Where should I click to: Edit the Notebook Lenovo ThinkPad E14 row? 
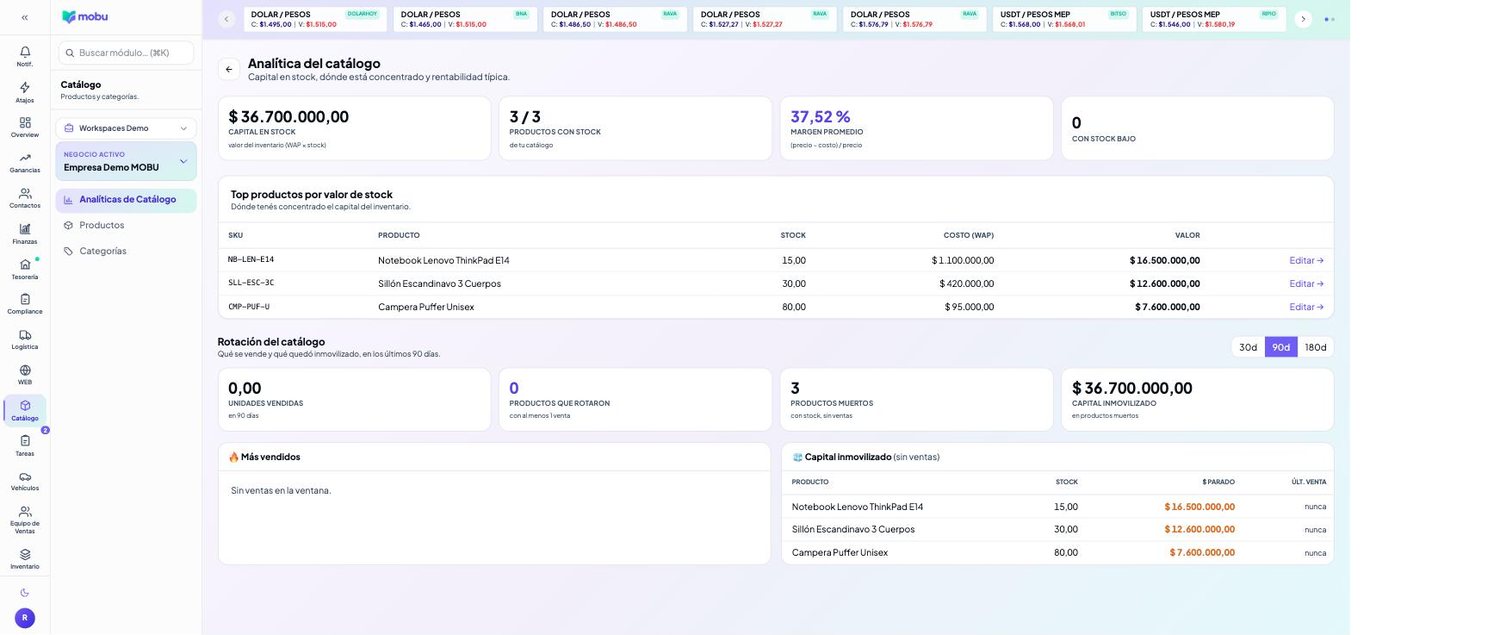[1306, 260]
